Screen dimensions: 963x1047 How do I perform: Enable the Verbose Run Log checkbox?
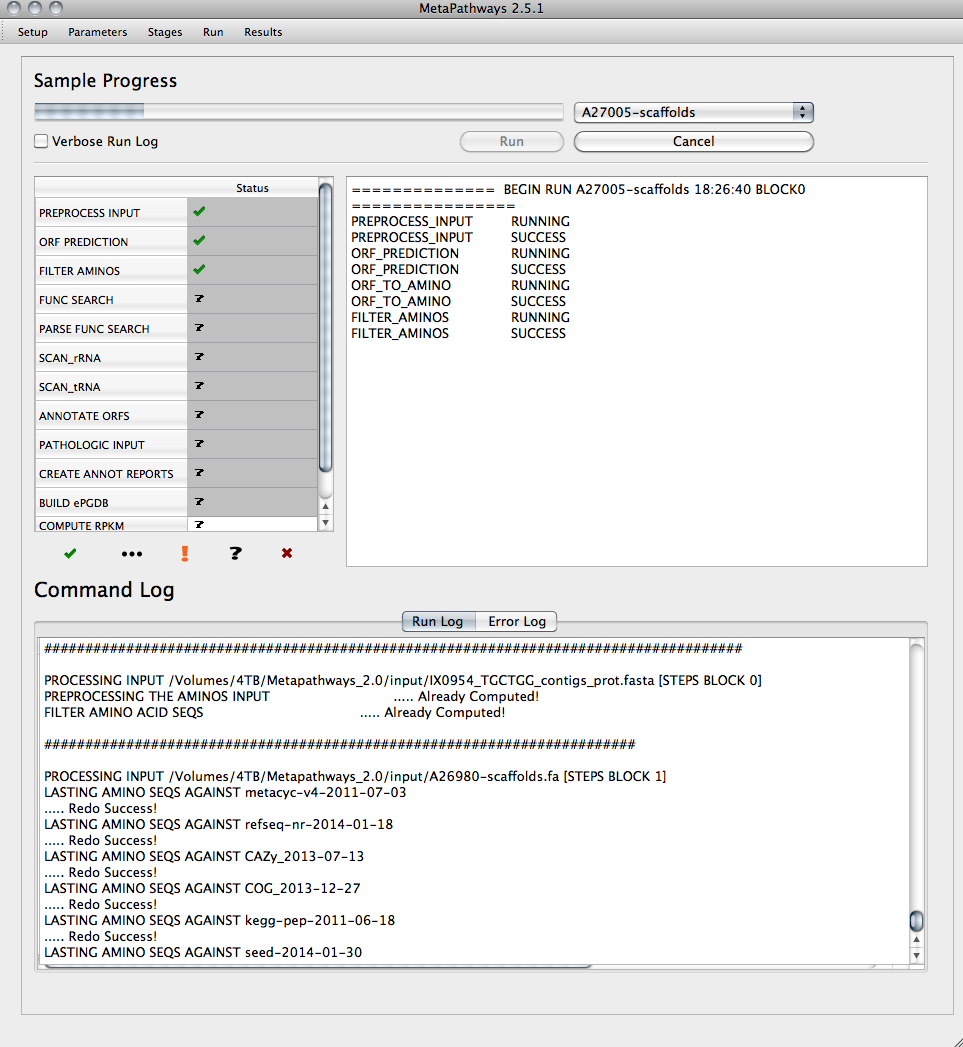[40, 141]
